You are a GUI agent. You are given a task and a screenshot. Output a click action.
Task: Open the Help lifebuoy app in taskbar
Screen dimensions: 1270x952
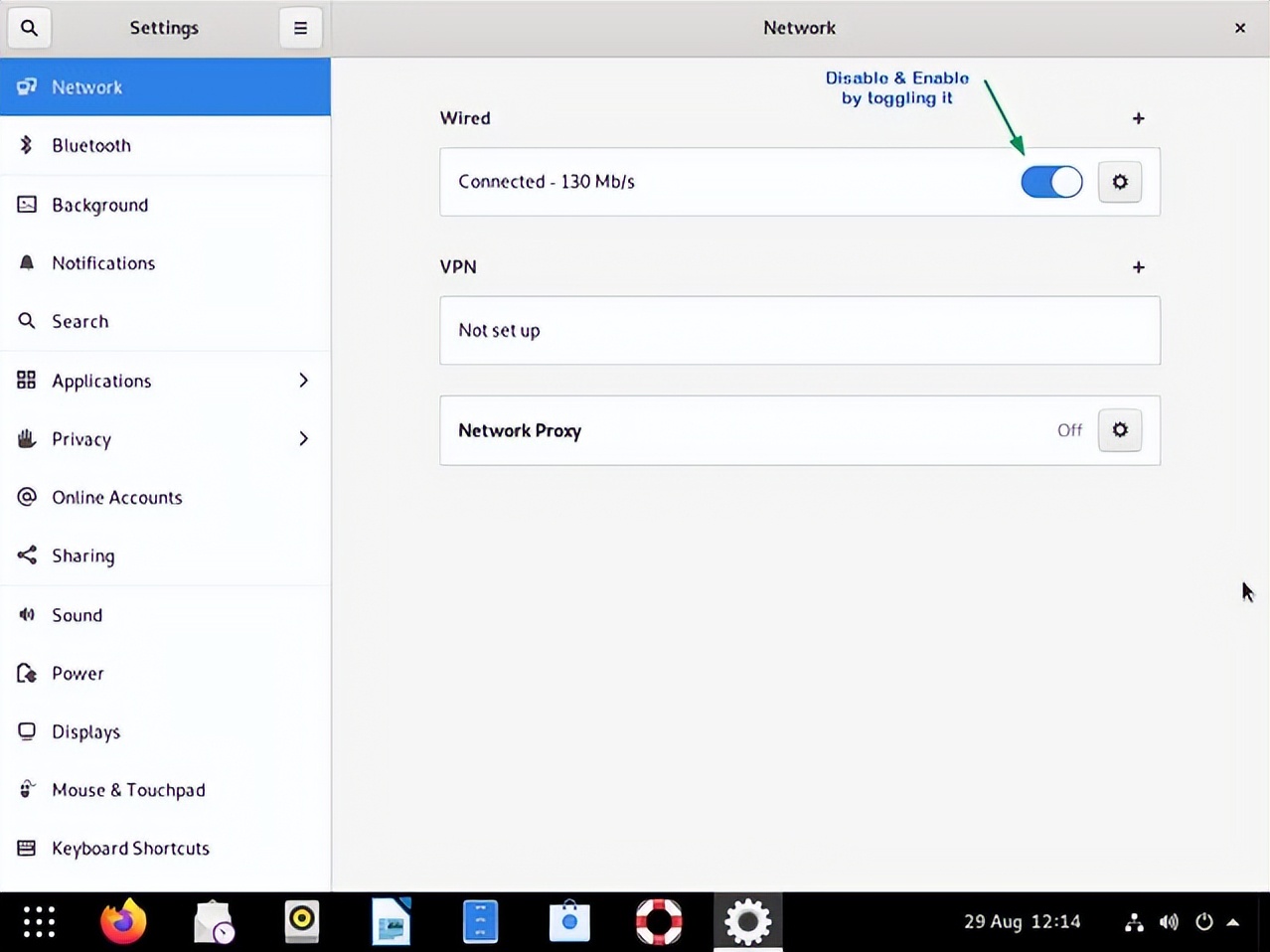pyautogui.click(x=659, y=921)
